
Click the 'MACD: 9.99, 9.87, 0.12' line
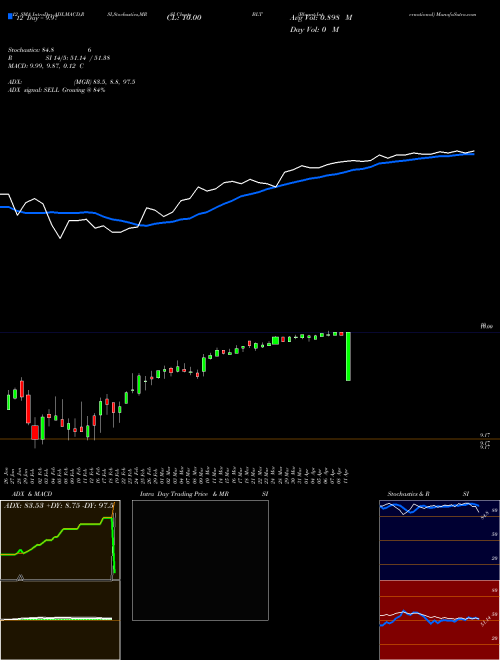[x=46, y=66]
